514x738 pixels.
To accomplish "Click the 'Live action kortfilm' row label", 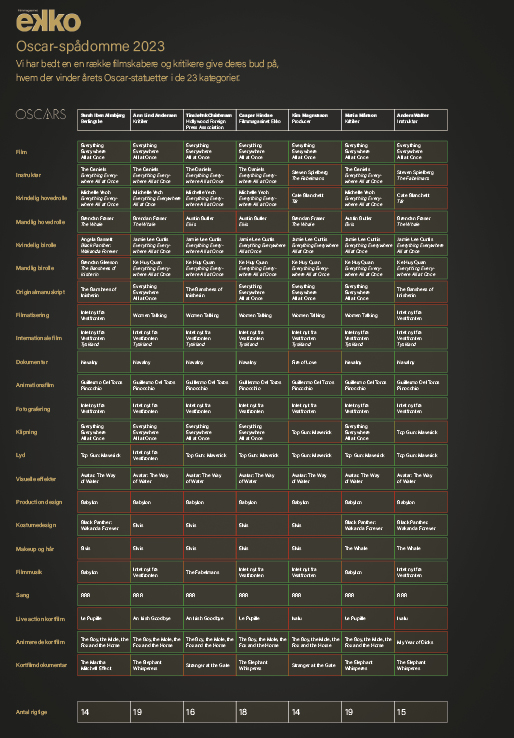I will (x=40, y=619).
